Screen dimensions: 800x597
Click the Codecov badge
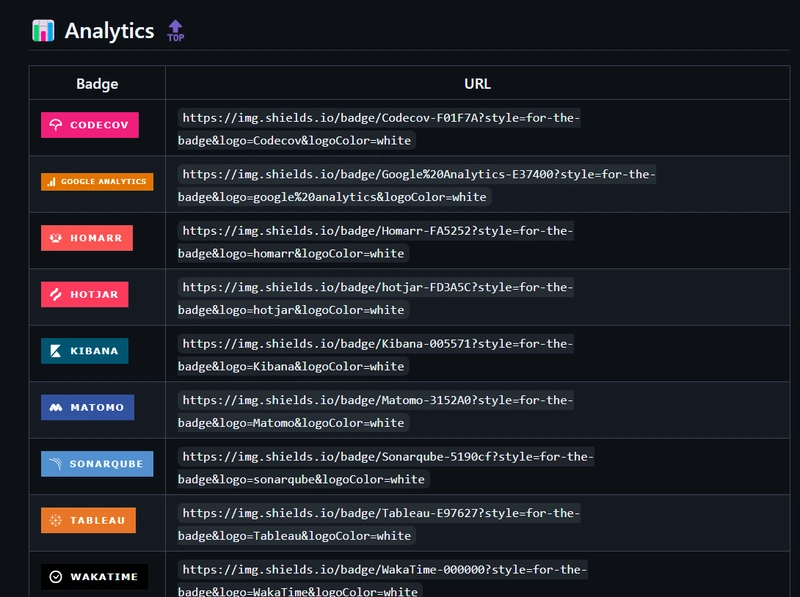(90, 125)
